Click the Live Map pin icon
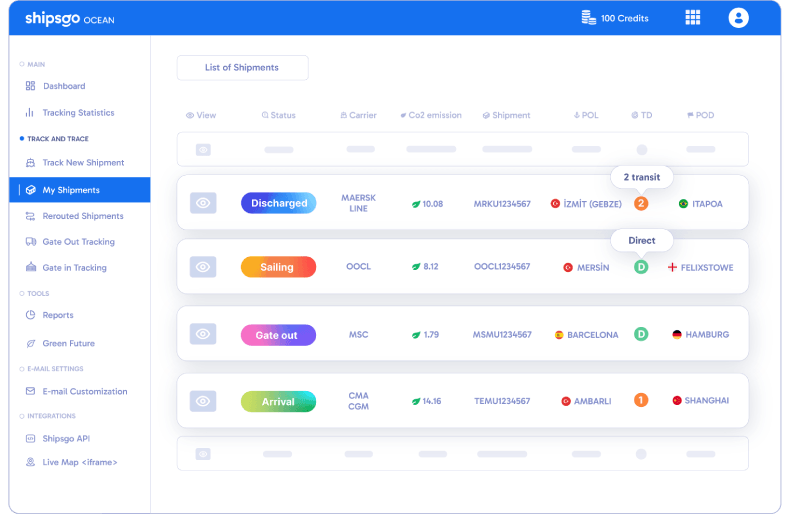Viewport: 790px width, 514px height. click(x=30, y=462)
